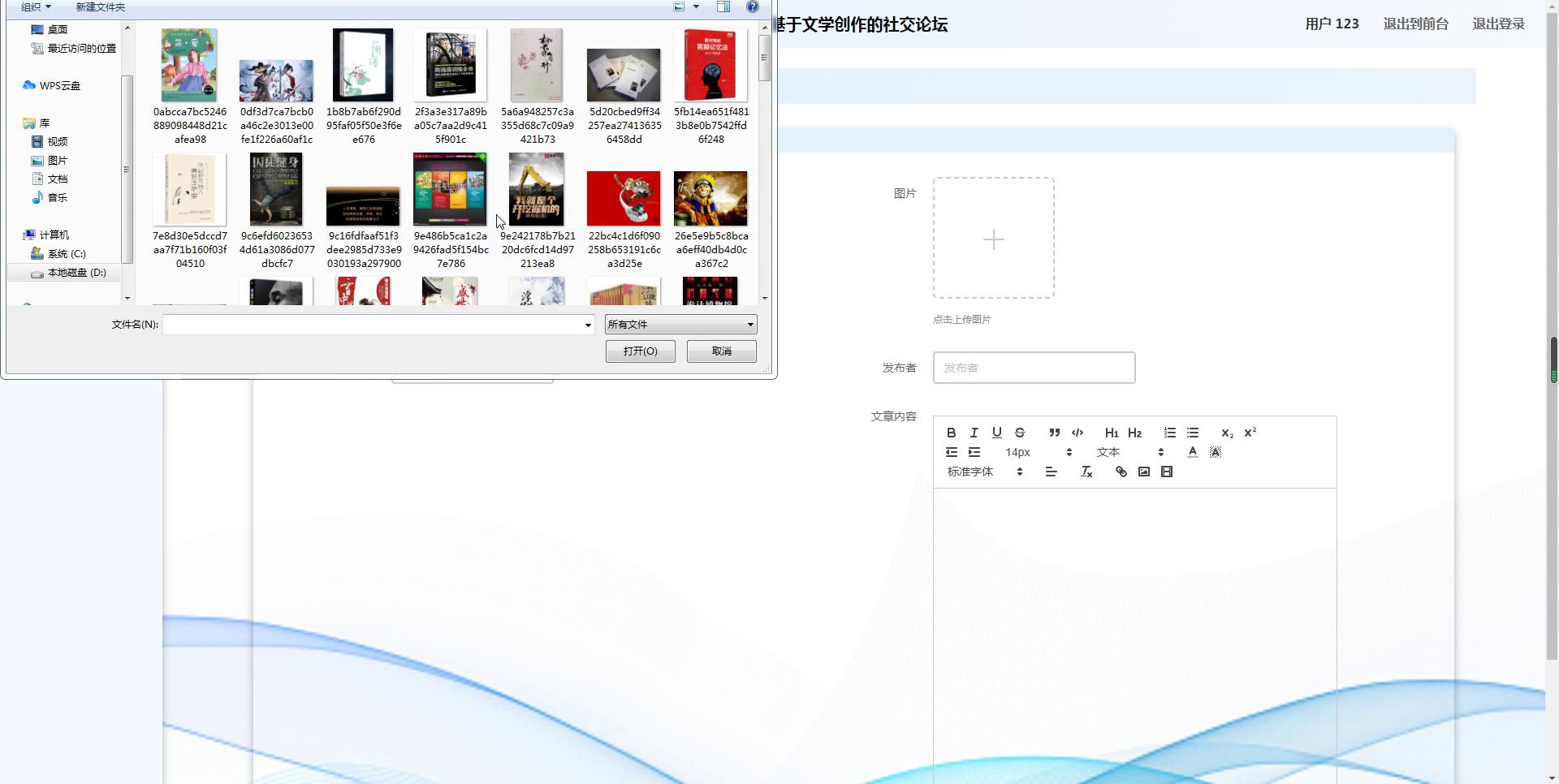Select 桌面 in the navigation tree

[50, 29]
